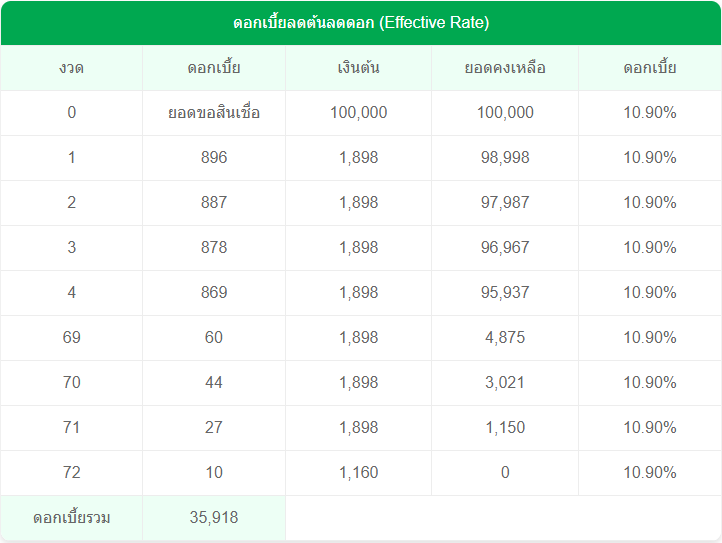Click the total interest value 35,918
722x543 pixels.
214,518
